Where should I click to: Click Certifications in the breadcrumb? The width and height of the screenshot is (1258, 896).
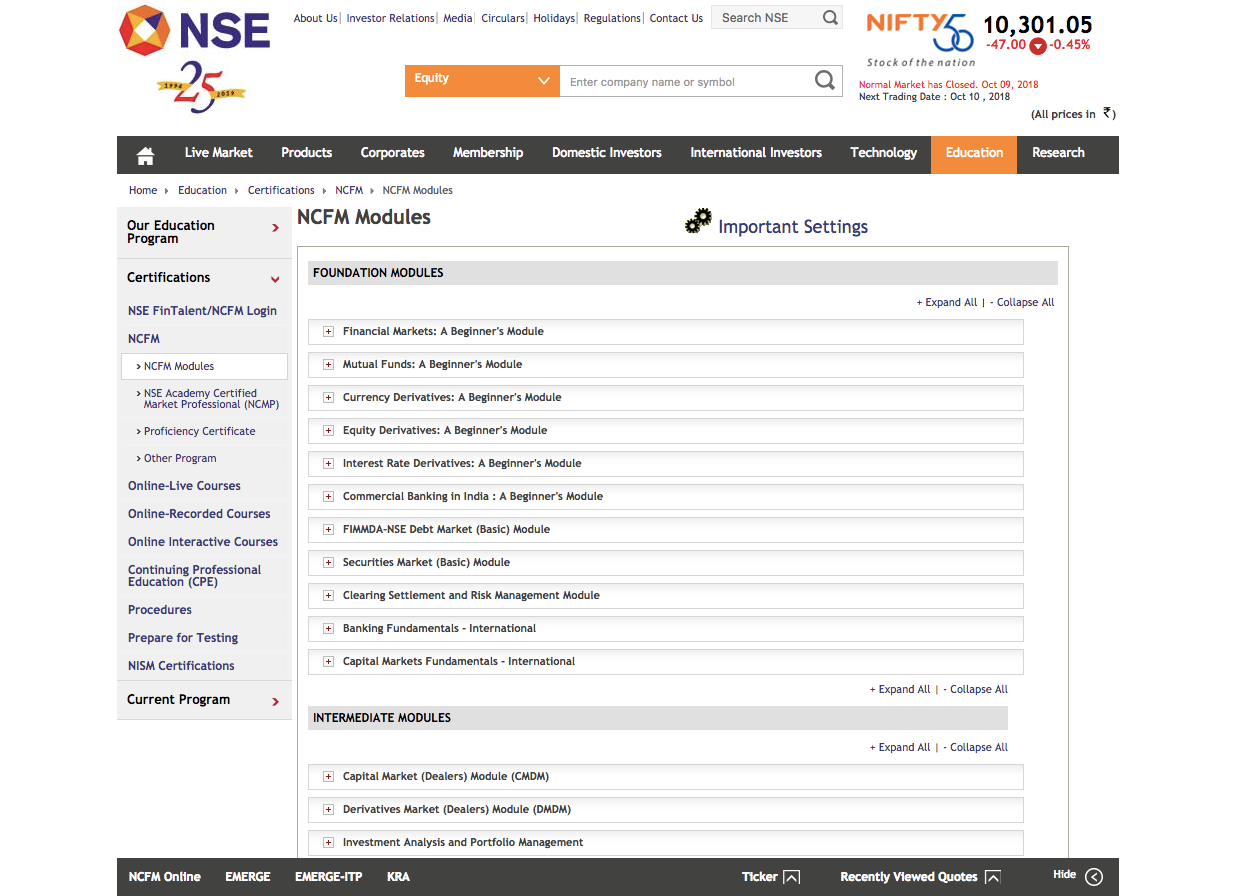point(281,190)
